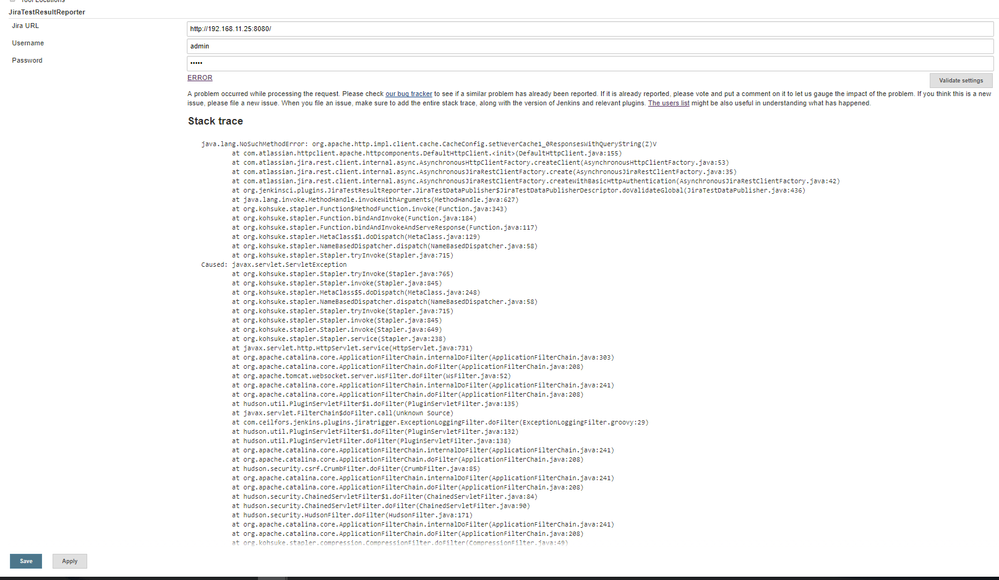The width and height of the screenshot is (999, 580).
Task: Click the Stapler.service(Stapler.java:238) line
Action: 338,339
